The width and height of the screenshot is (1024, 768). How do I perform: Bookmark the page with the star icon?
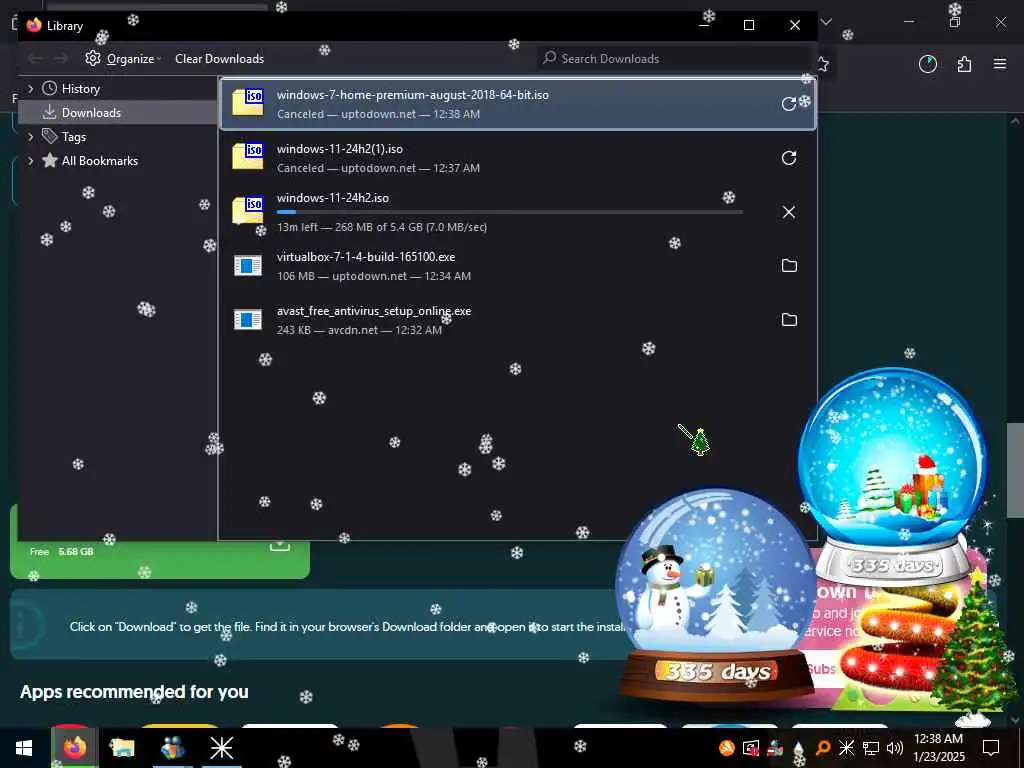(x=823, y=64)
